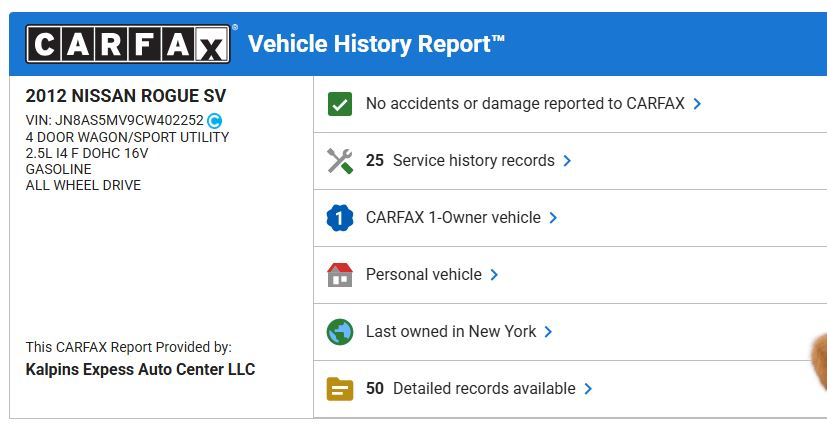Expand the Detailed records available chevron

(x=588, y=389)
